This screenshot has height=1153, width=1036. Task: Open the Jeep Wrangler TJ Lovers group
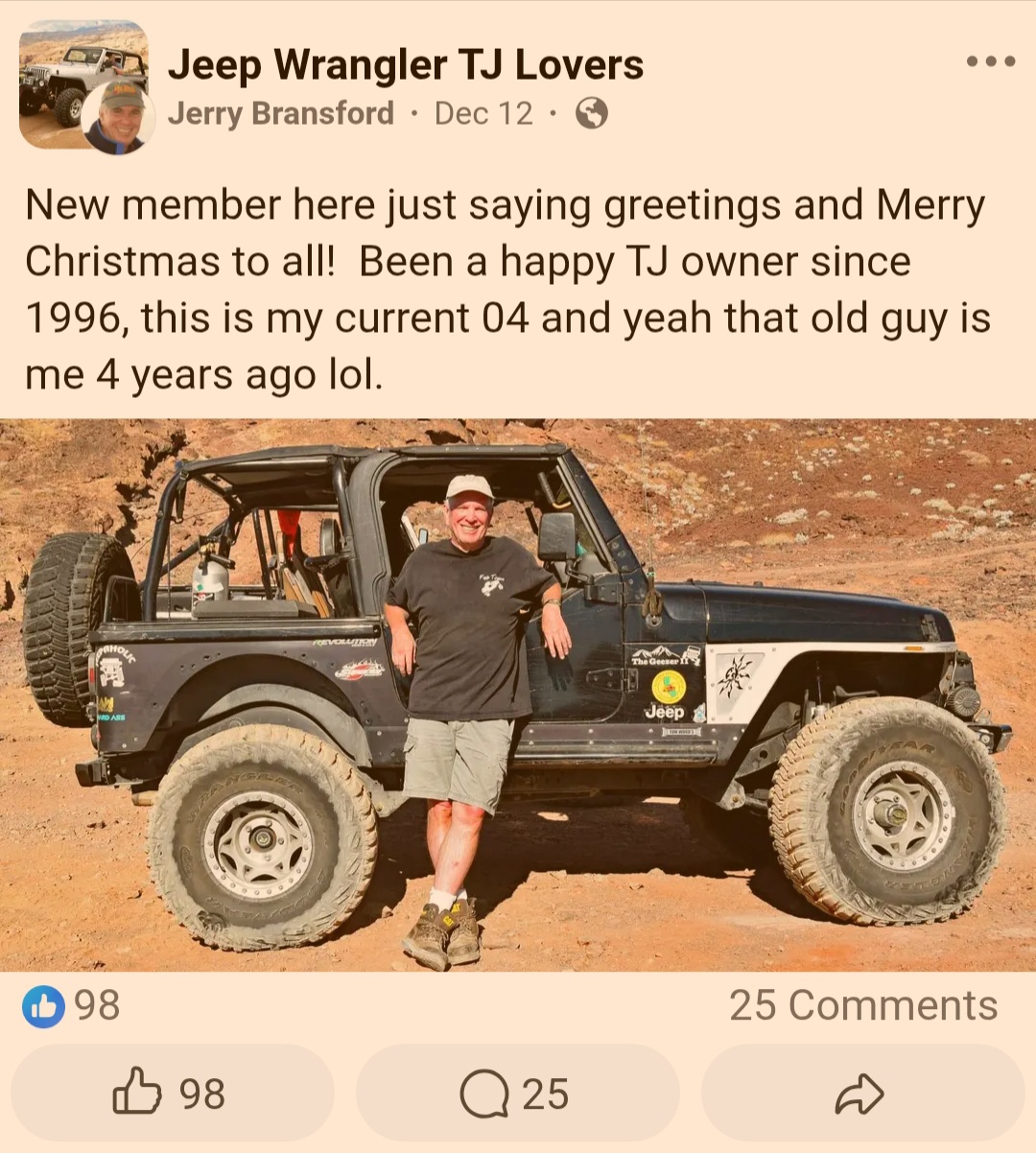(x=406, y=65)
